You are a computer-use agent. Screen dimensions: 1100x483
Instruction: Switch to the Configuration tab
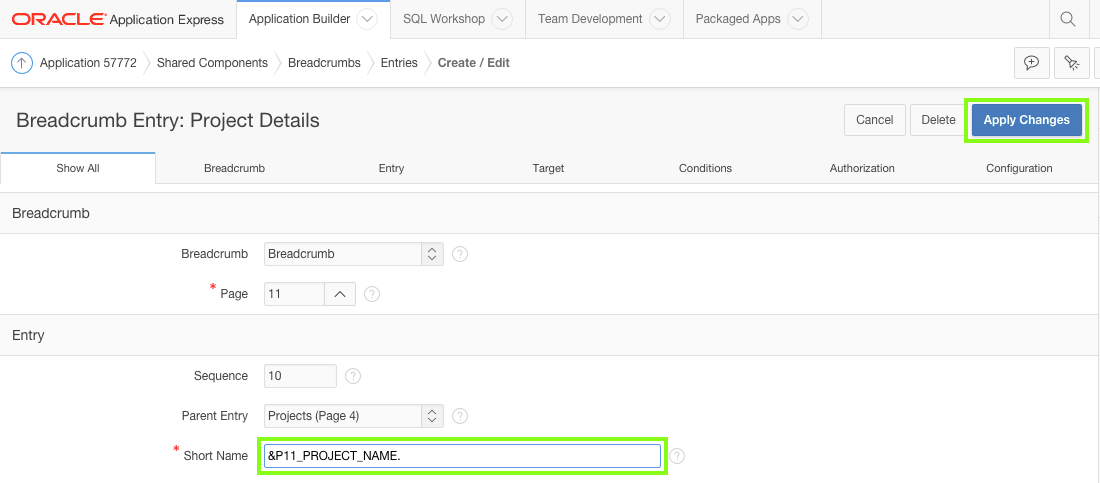coord(1019,168)
